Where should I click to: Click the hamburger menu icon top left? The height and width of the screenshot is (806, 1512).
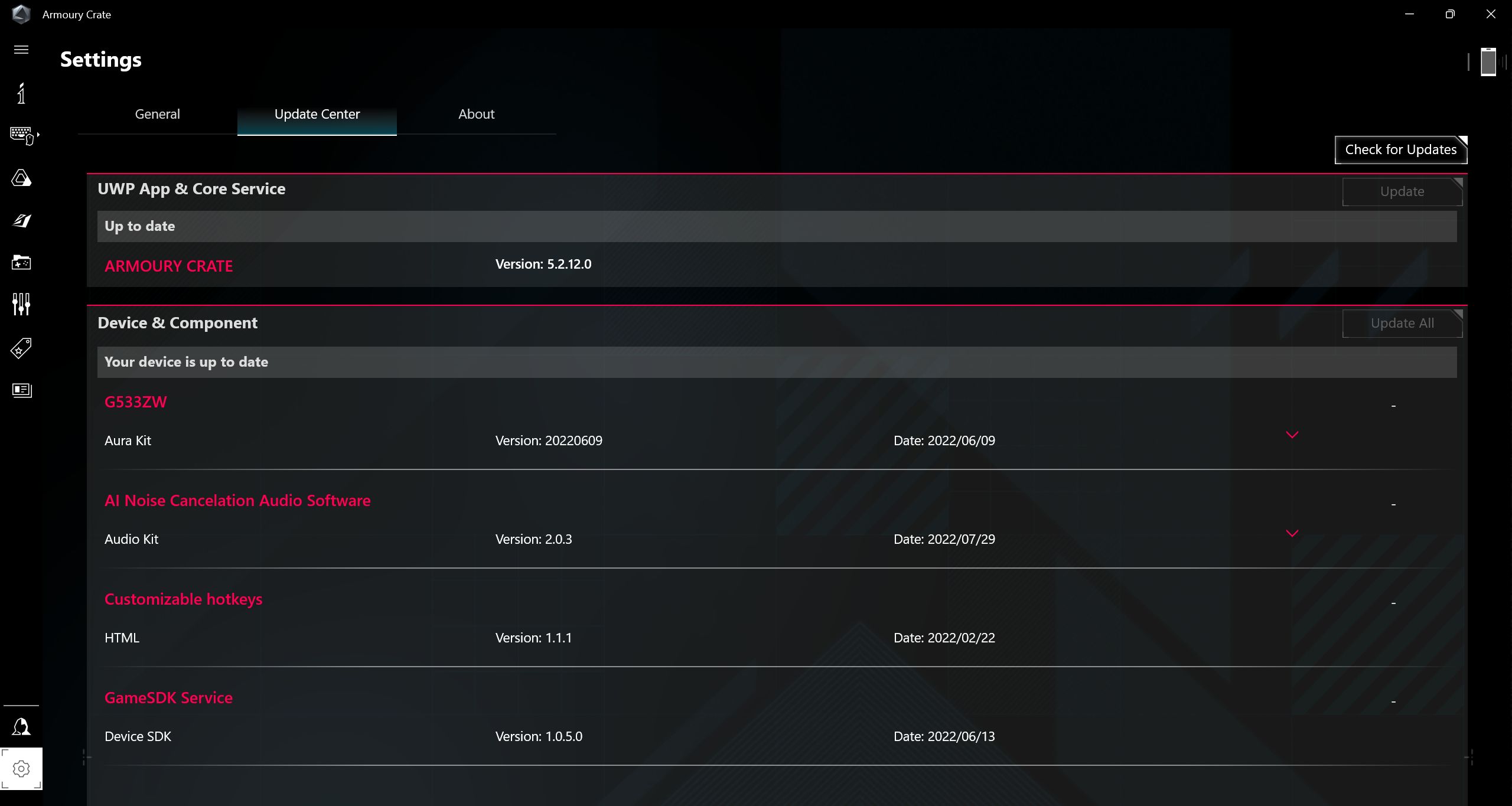(21, 50)
